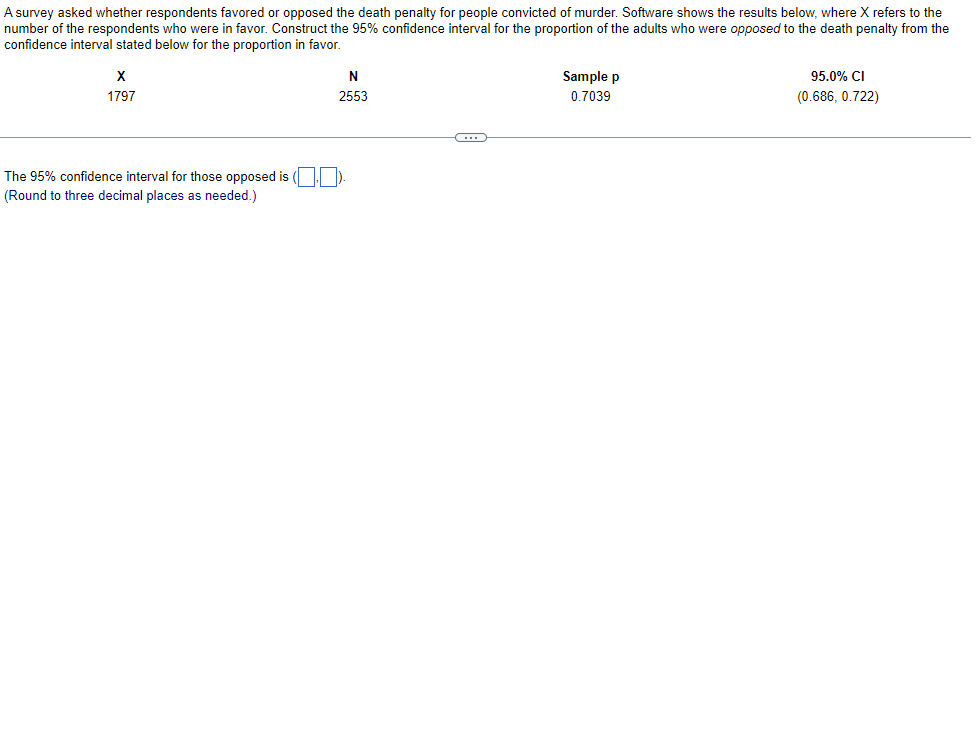Screen dimensions: 977x731
Task: Click the closing parenthesis after the answer boxes
Action: coord(340,177)
